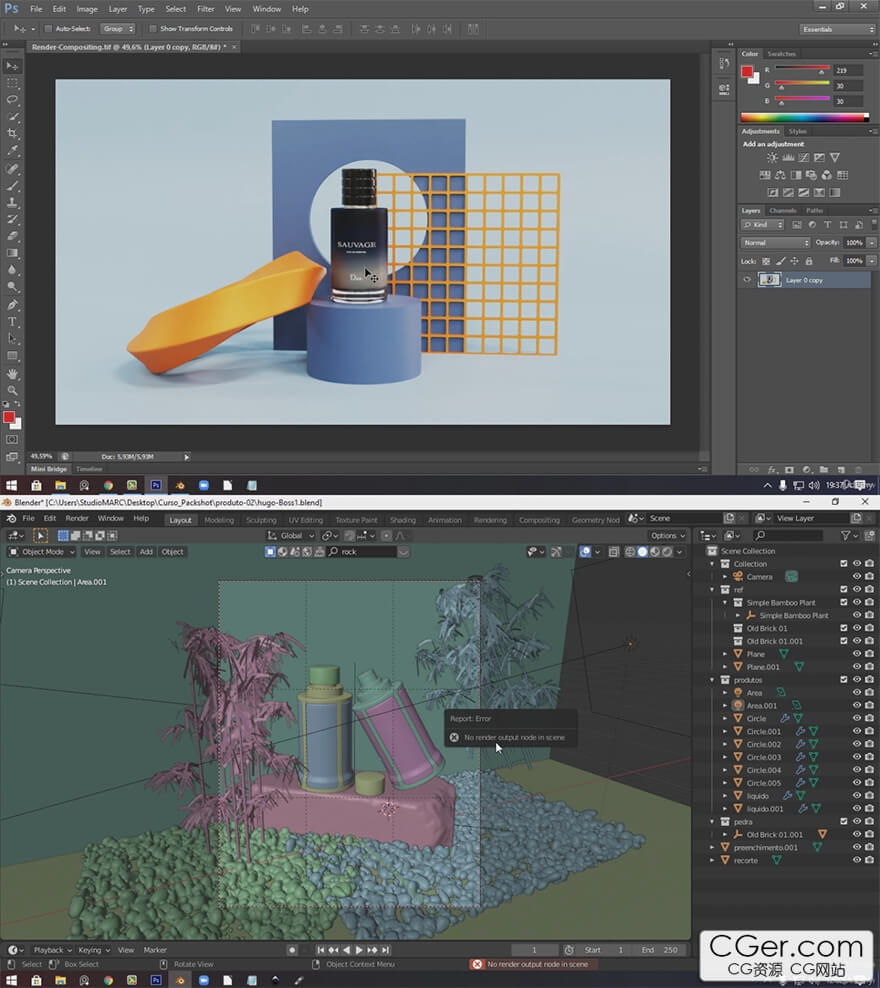Toggle X-ray mode in Blender viewport

pos(614,552)
